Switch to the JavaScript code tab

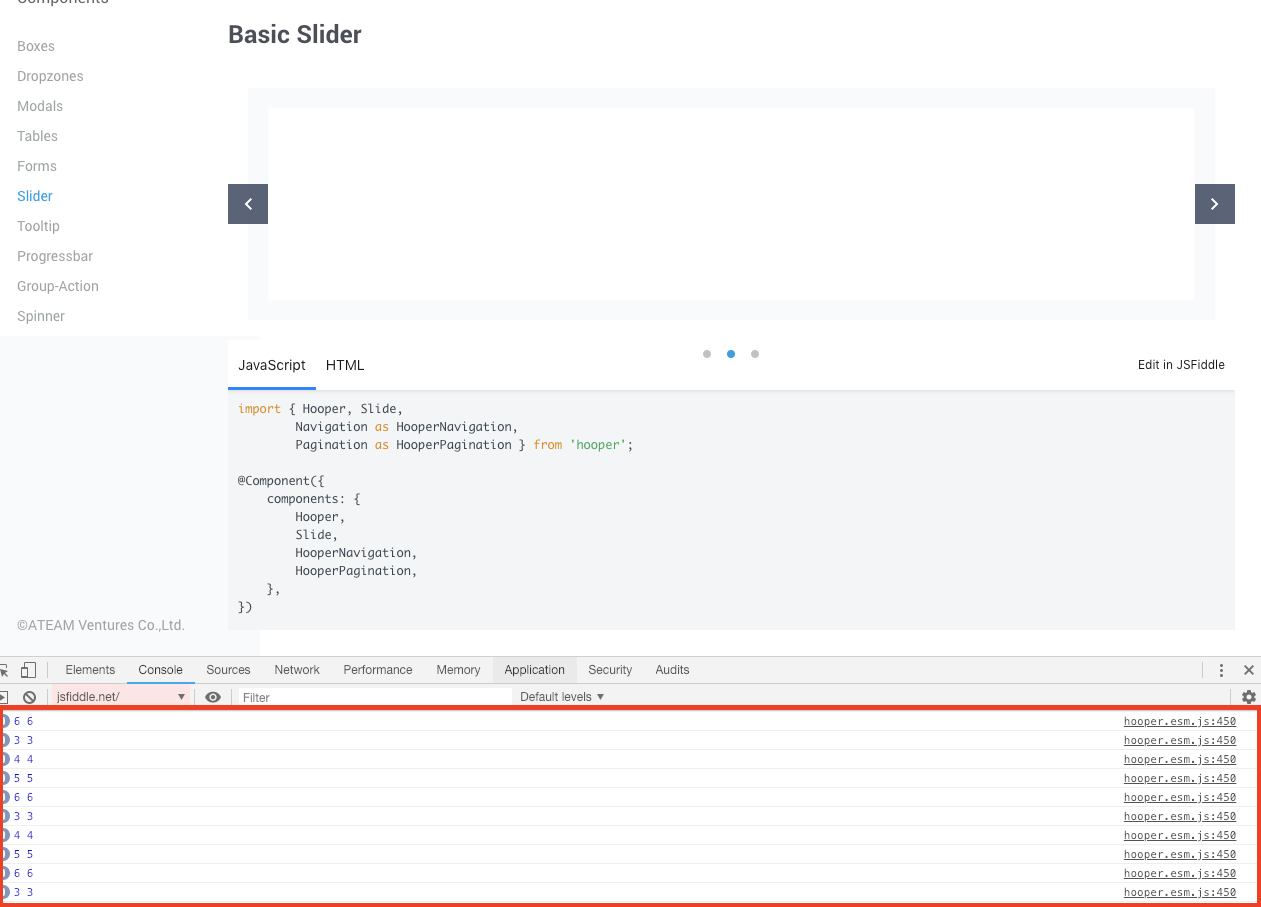272,365
